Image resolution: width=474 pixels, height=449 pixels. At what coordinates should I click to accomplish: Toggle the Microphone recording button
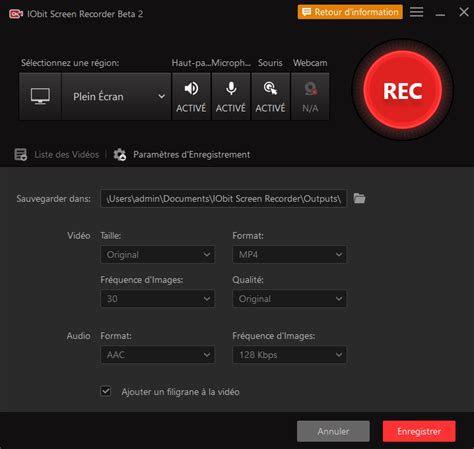click(231, 96)
